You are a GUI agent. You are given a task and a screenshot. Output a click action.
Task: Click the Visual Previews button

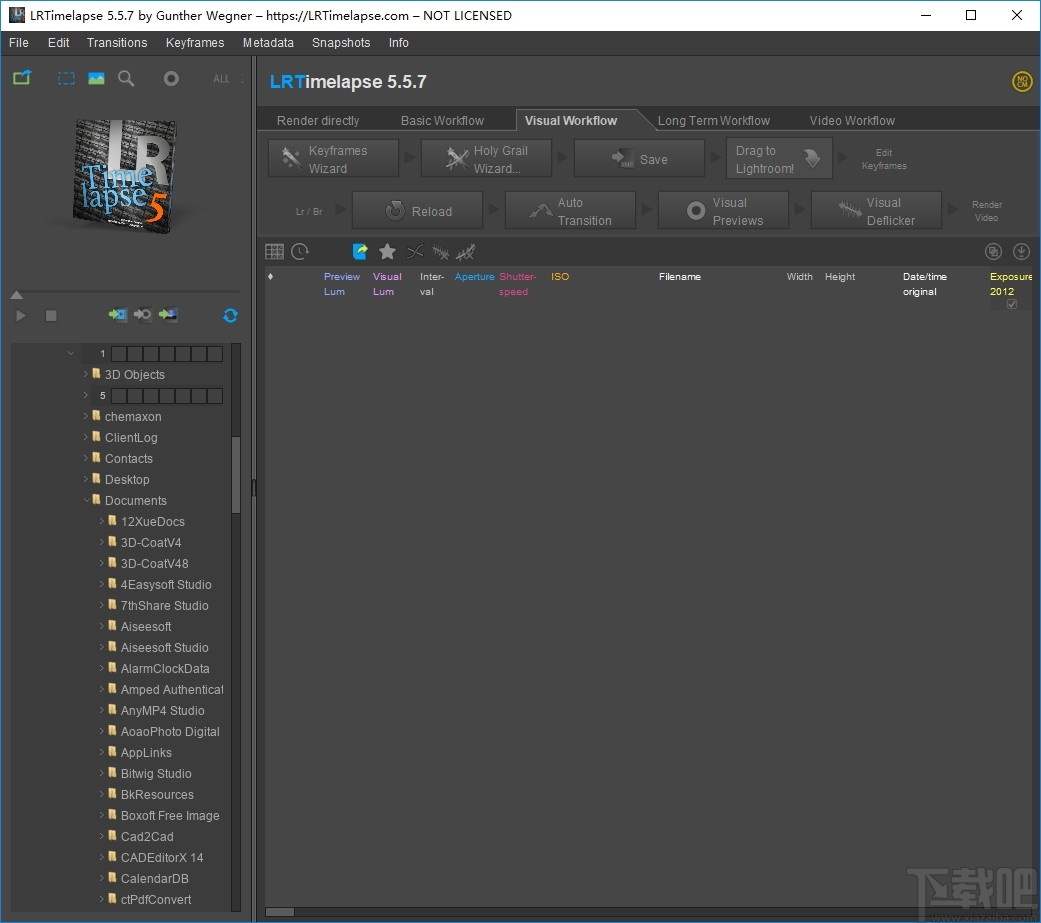723,210
